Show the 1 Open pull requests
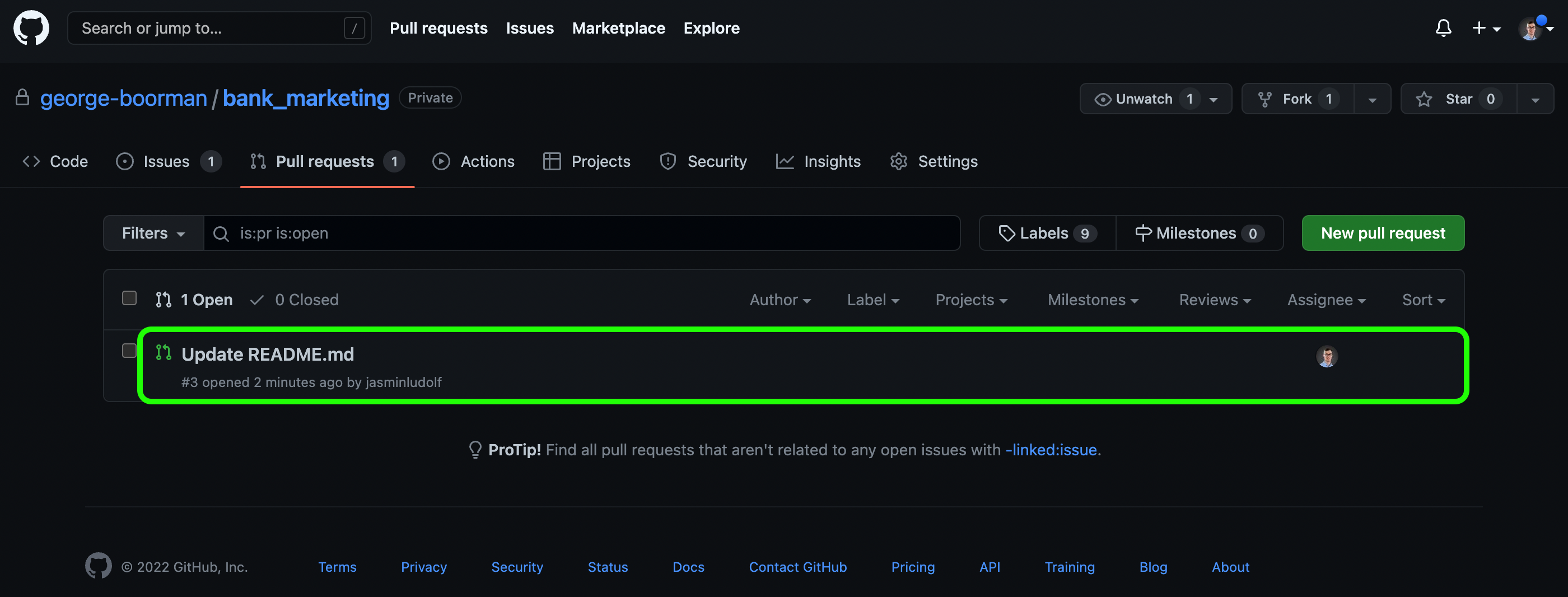The width and height of the screenshot is (1568, 597). coord(194,300)
